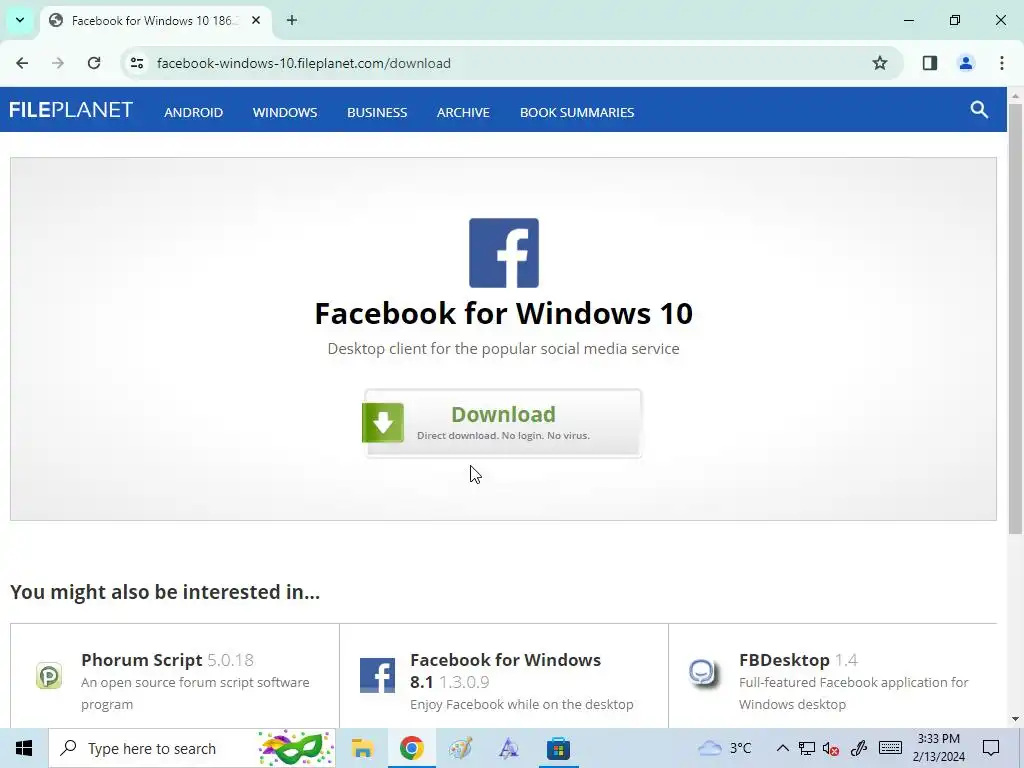Open site information icon in address bar
1024x768 pixels.
pos(137,63)
